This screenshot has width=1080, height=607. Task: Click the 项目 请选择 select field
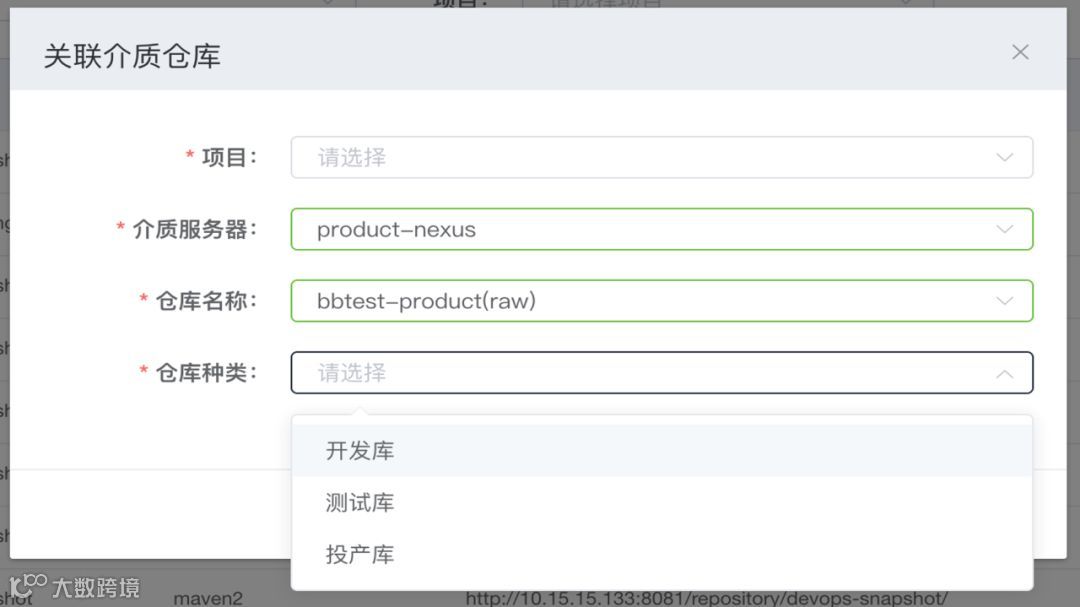[x=662, y=158]
